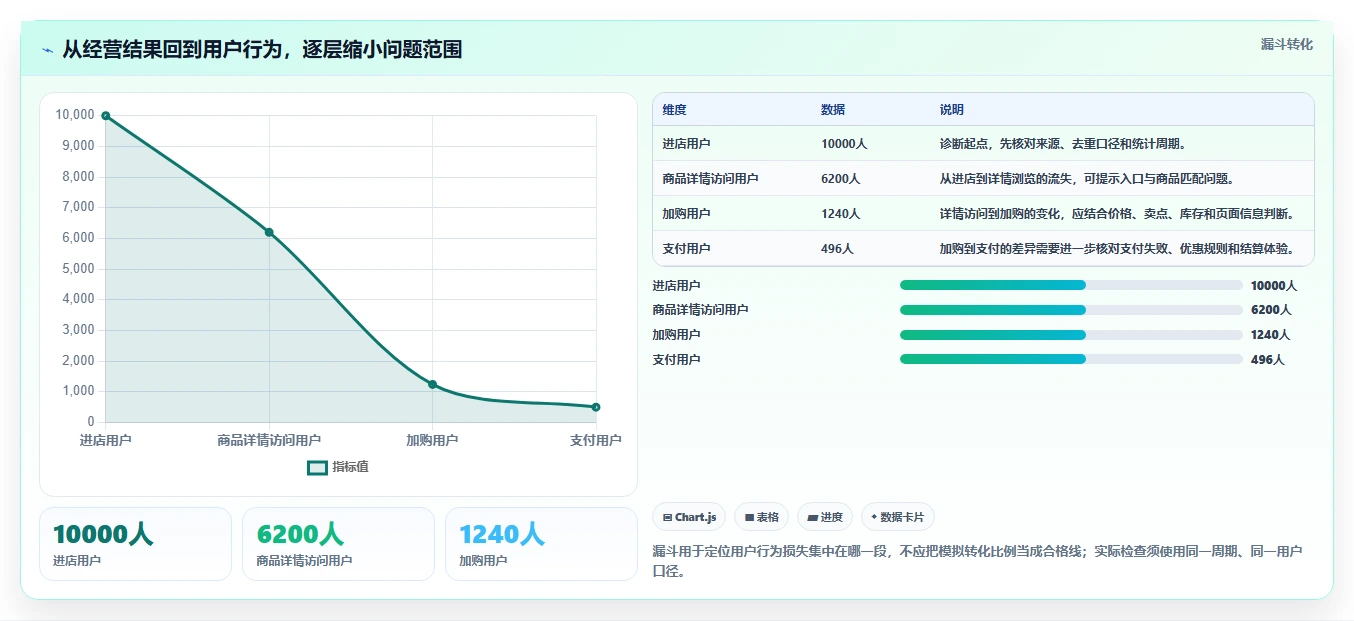Click the 商品详情访问用户 progress bar
Viewport: 1354px width, 621px height.
[x=1071, y=310]
